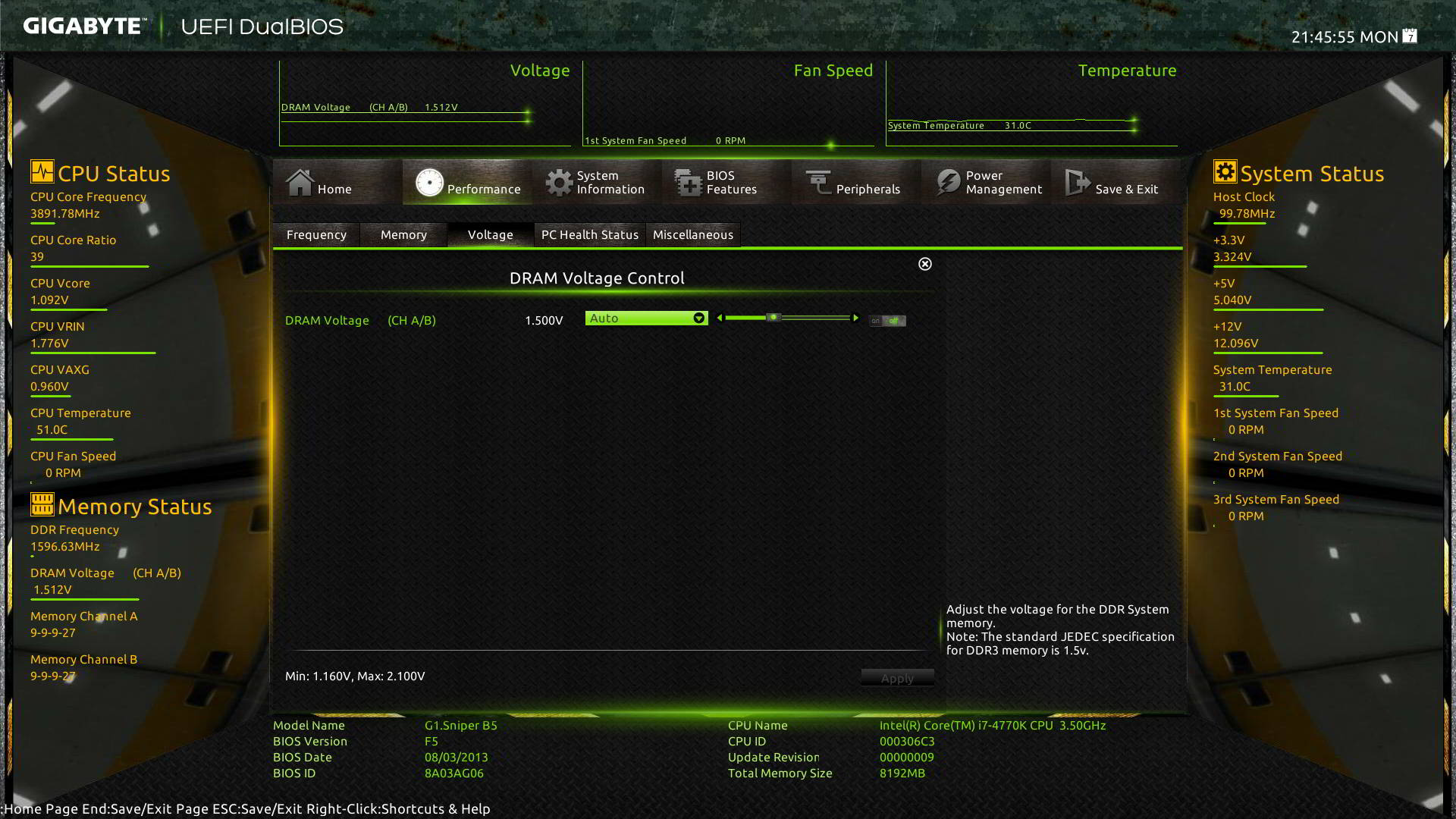This screenshot has height=819, width=1456.
Task: Click the +3.3V reading 3.324V
Action: [1232, 257]
